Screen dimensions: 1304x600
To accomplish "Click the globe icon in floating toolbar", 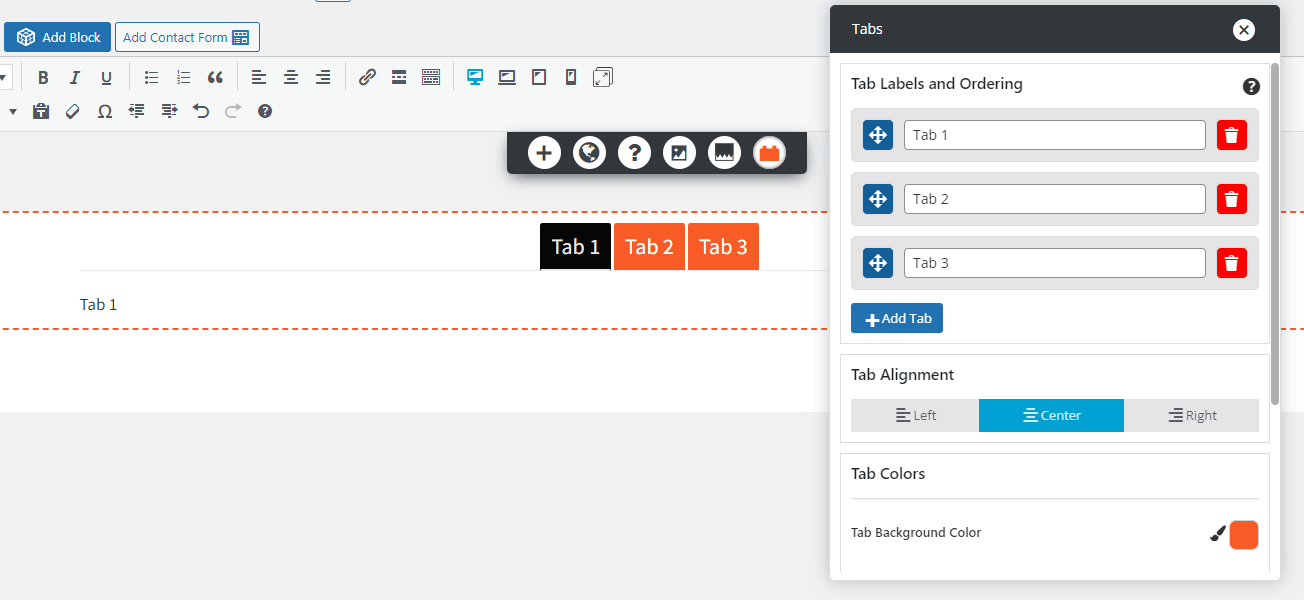I will click(589, 153).
